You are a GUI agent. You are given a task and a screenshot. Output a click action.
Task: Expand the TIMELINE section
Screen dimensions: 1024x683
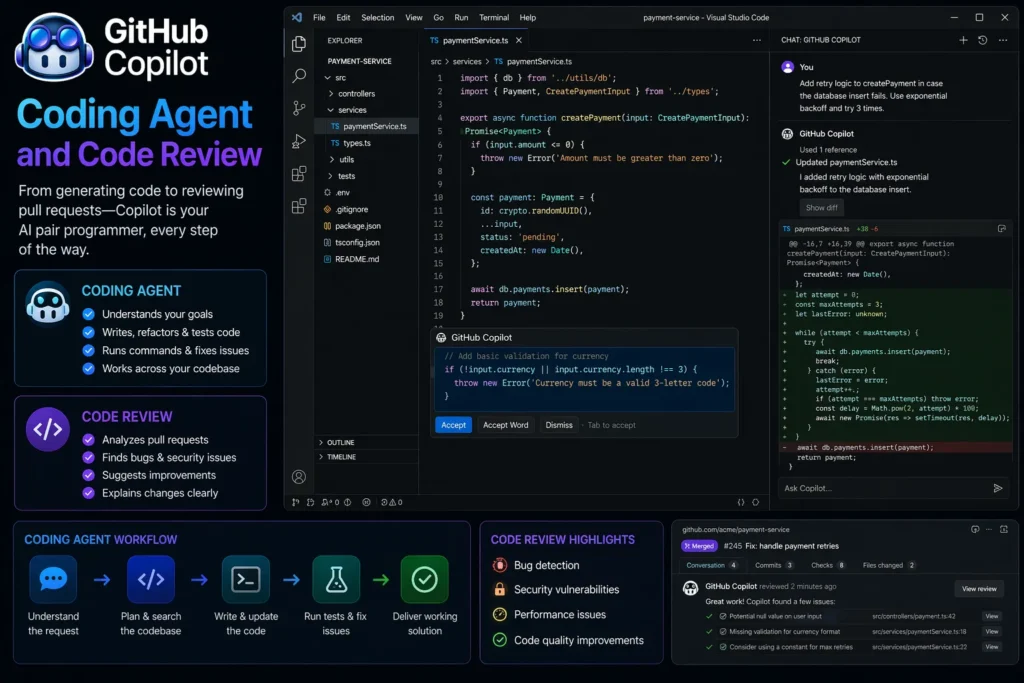[337, 456]
